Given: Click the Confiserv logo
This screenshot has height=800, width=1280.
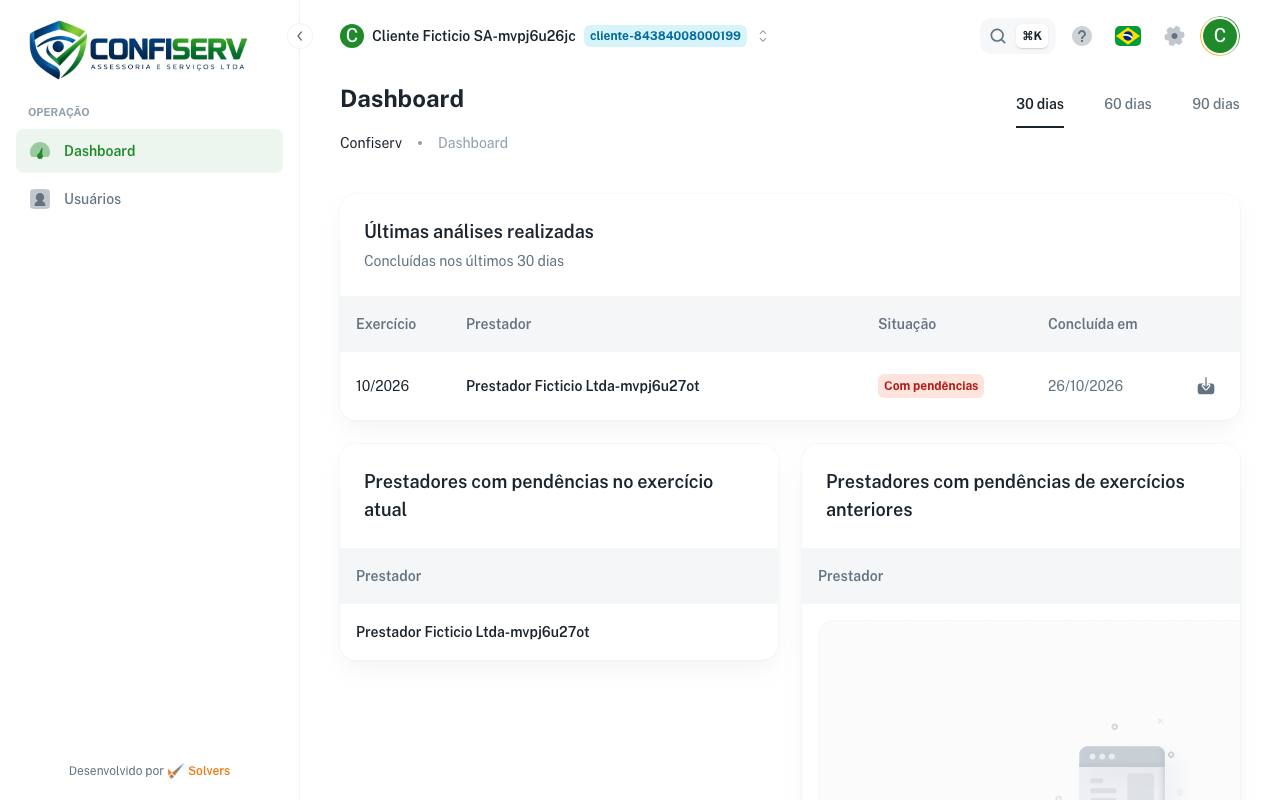Looking at the screenshot, I should point(138,49).
